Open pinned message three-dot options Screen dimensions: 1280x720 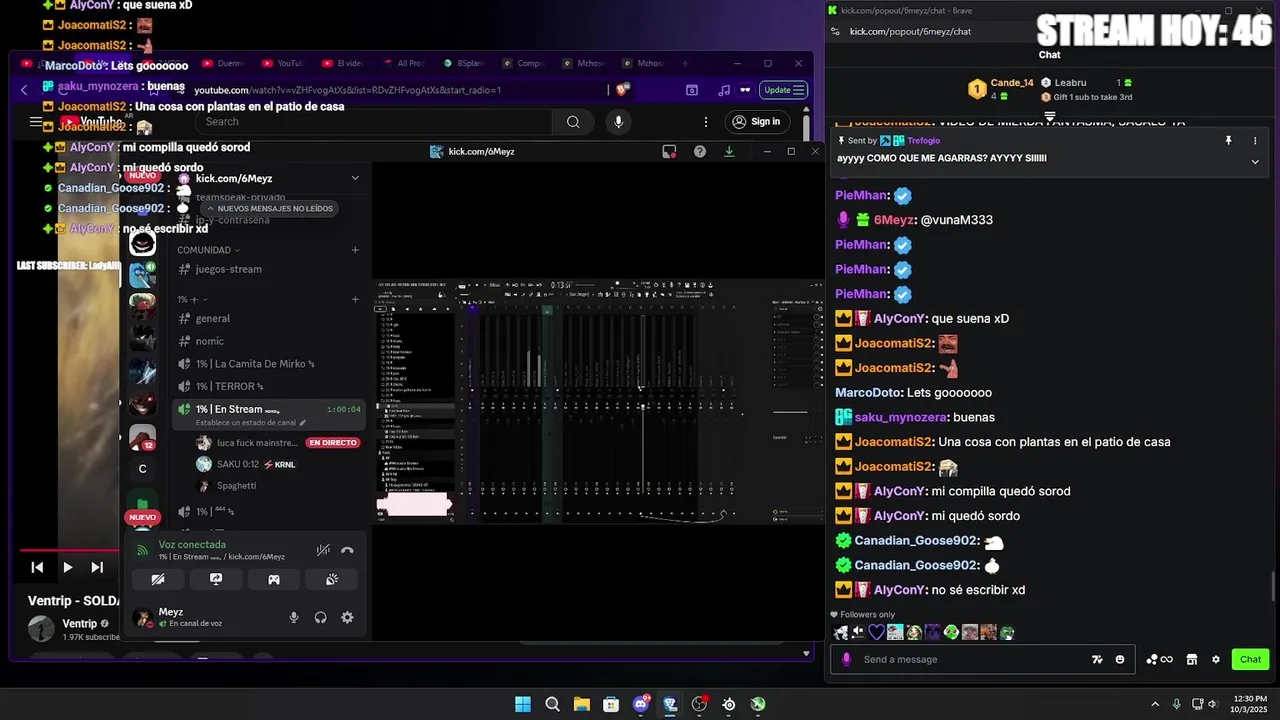coord(1255,141)
